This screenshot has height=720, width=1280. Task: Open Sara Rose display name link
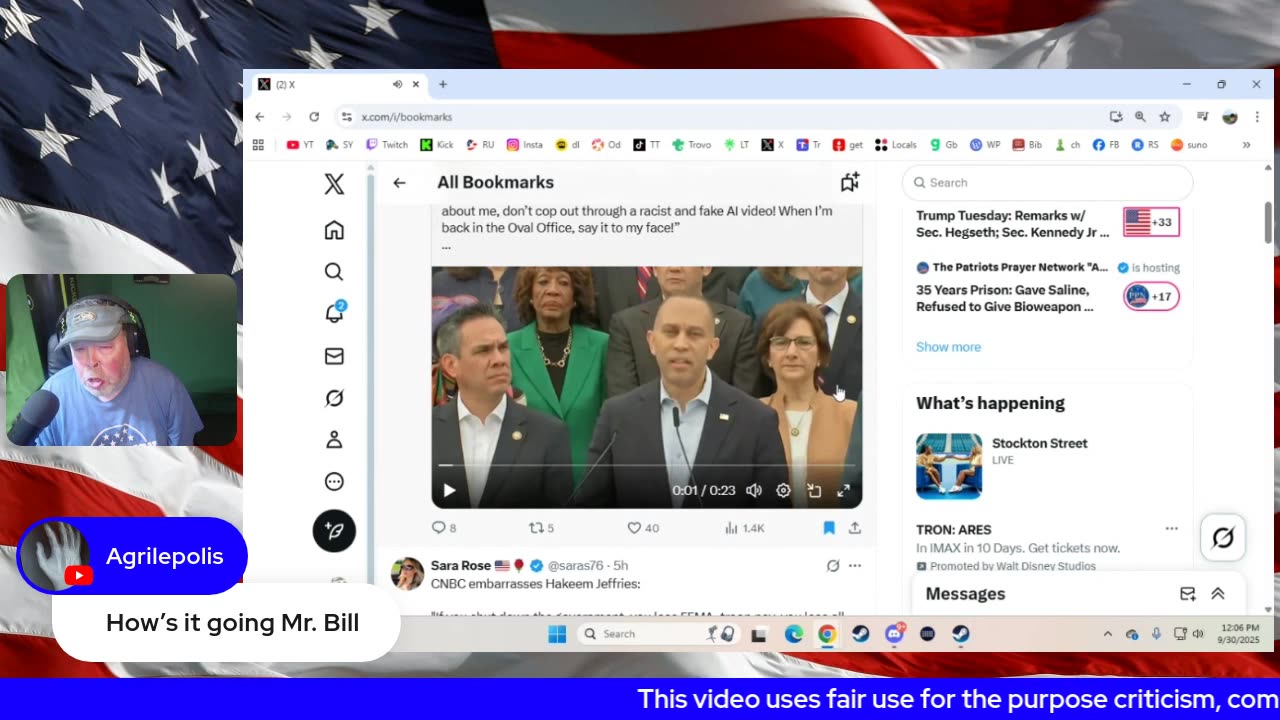pyautogui.click(x=461, y=565)
